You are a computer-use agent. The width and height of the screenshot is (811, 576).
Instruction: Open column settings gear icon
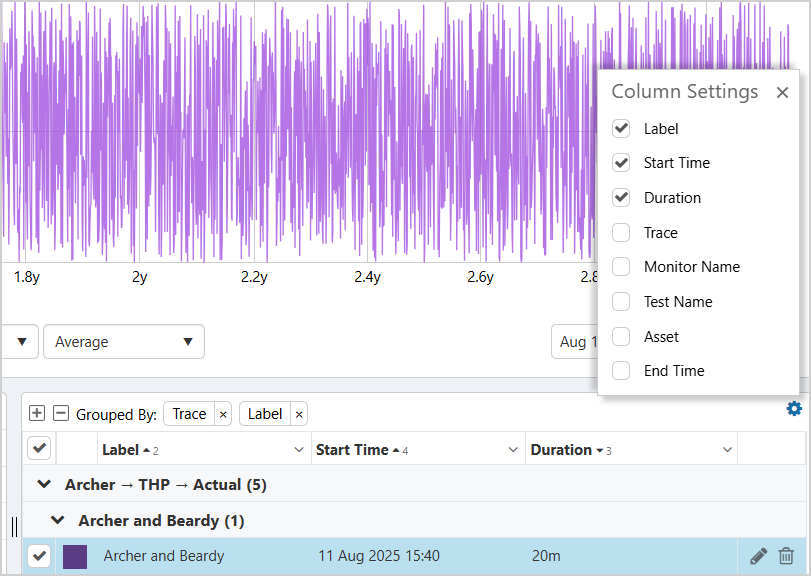(794, 408)
